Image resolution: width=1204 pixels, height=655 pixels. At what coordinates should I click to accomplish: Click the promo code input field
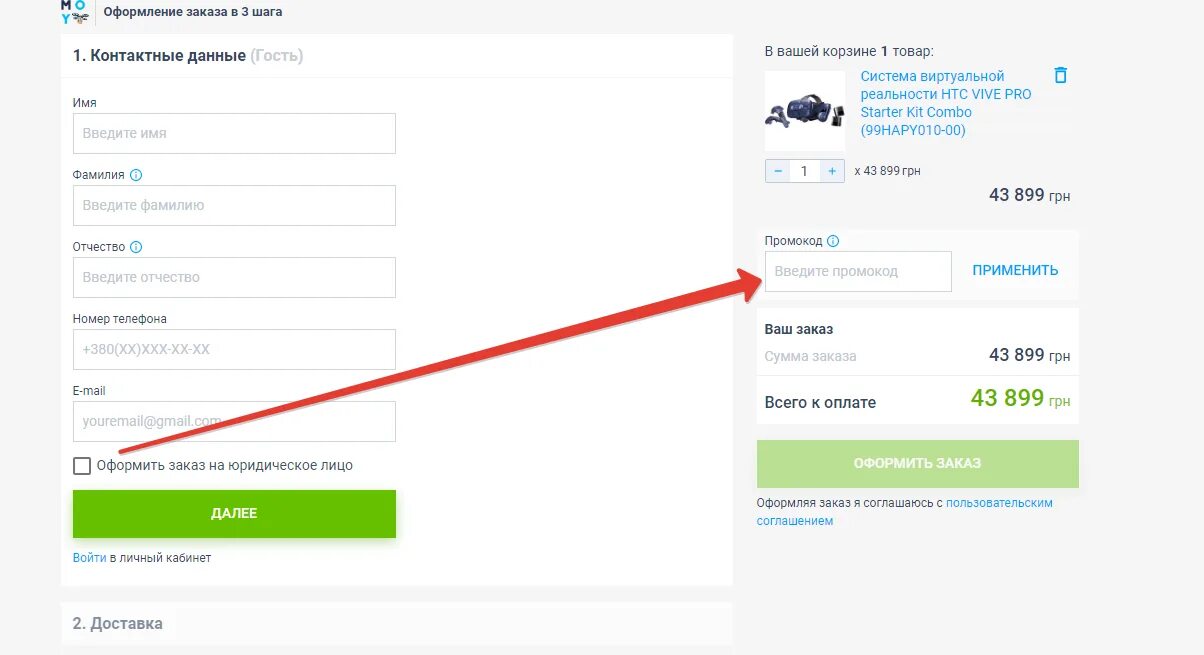tap(858, 271)
